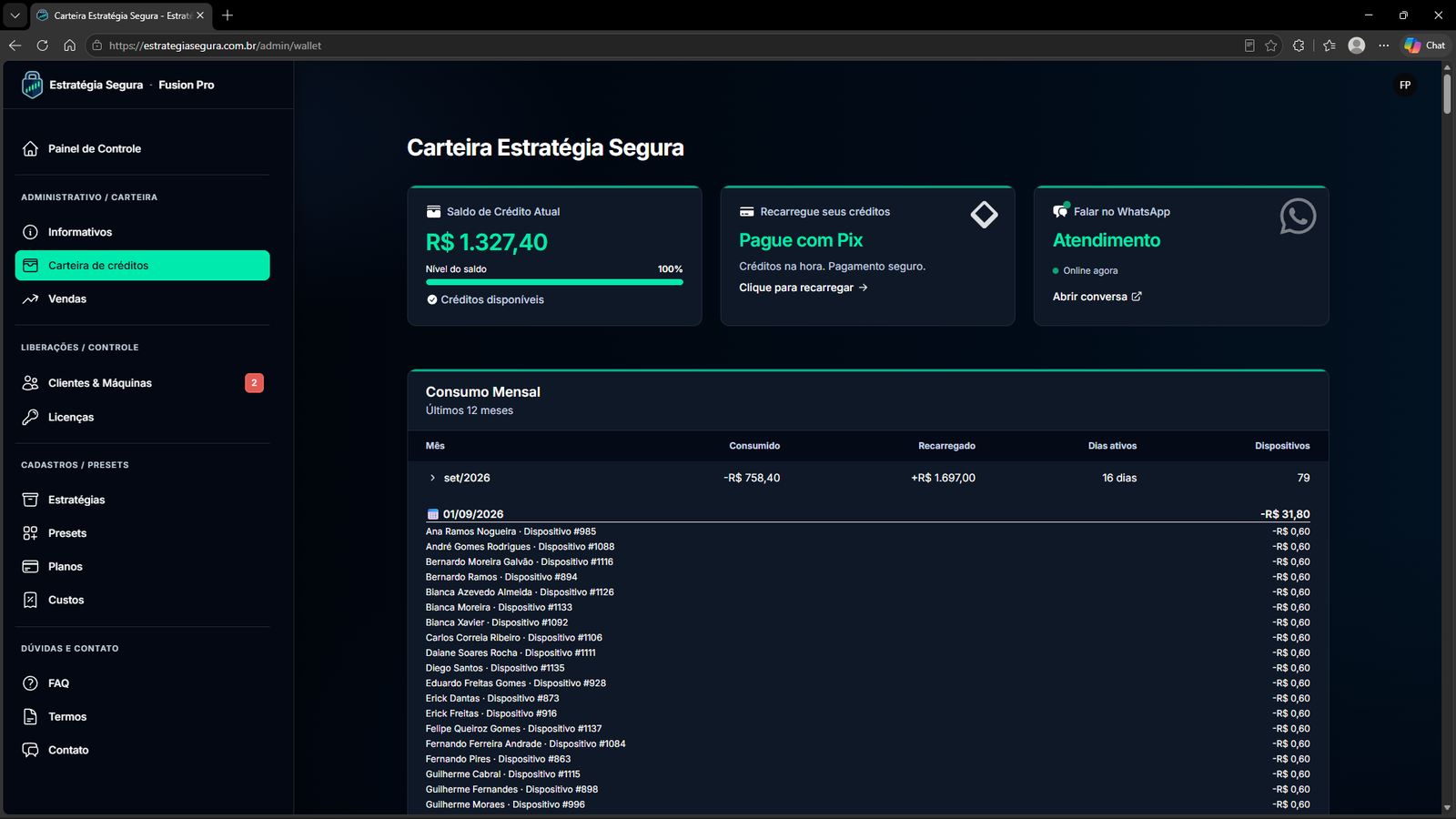Click the red badge showing 2 notifications
Viewport: 1456px width, 819px height.
[254, 383]
